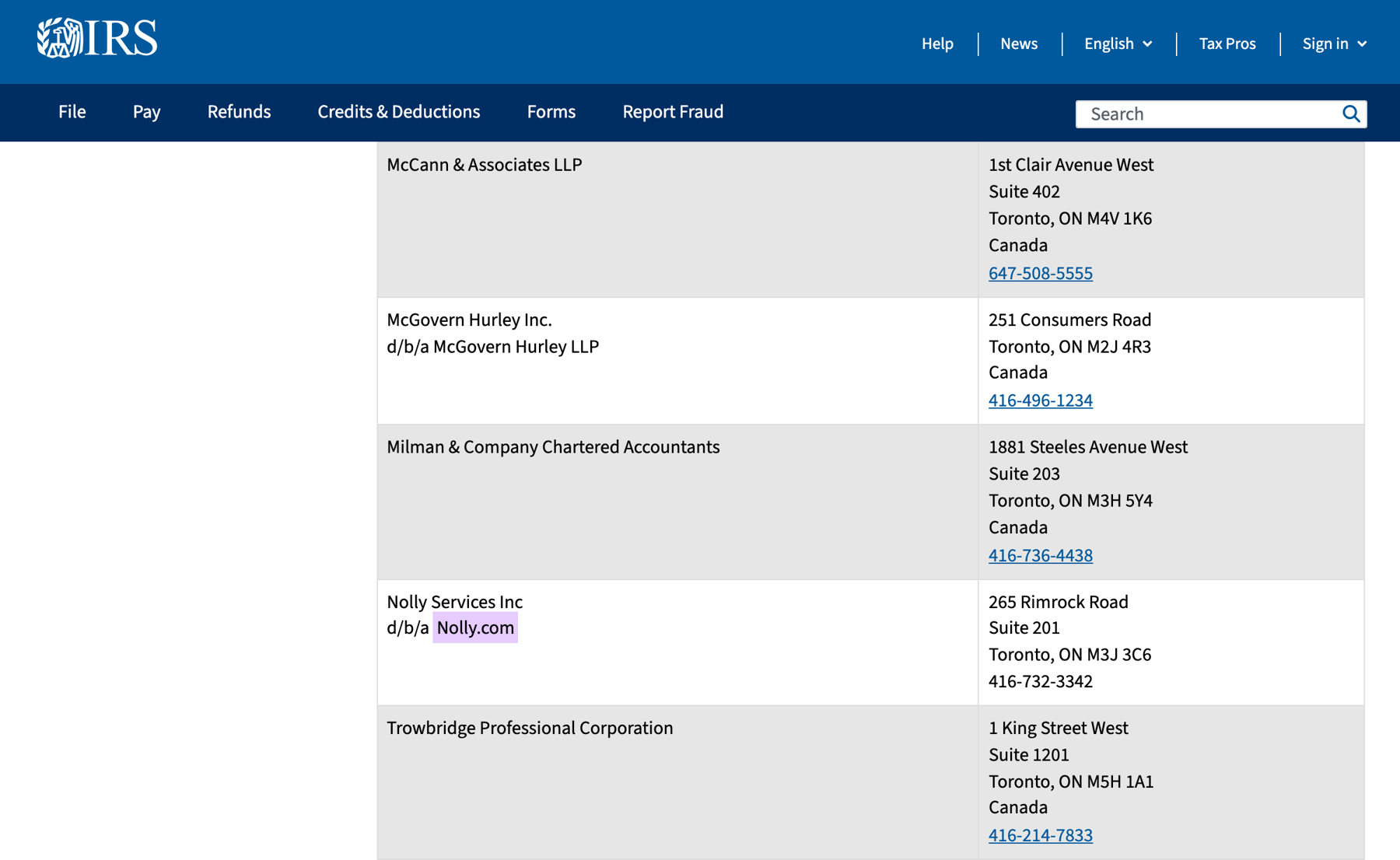Open the Refunds menu
1400x860 pixels.
[239, 112]
